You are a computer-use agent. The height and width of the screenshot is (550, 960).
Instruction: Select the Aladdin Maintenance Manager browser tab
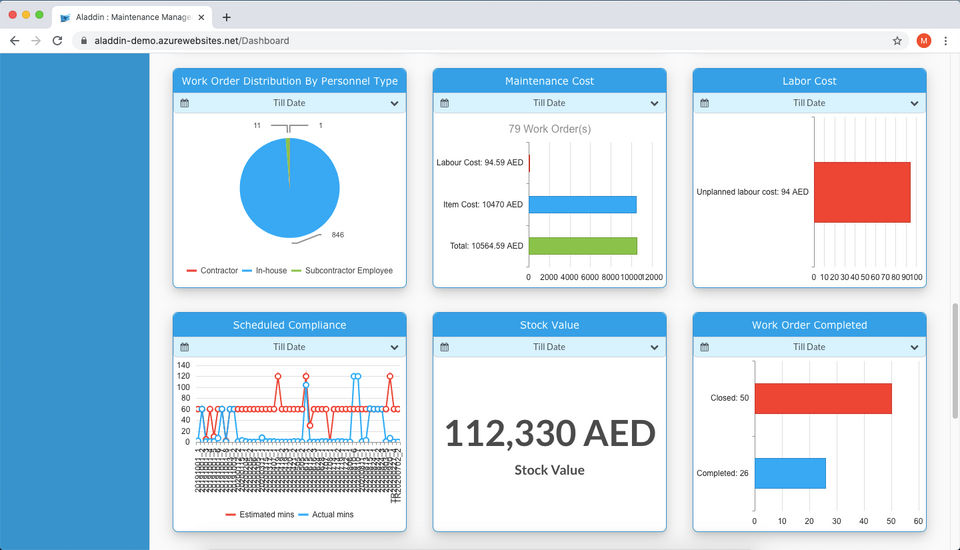tap(132, 17)
